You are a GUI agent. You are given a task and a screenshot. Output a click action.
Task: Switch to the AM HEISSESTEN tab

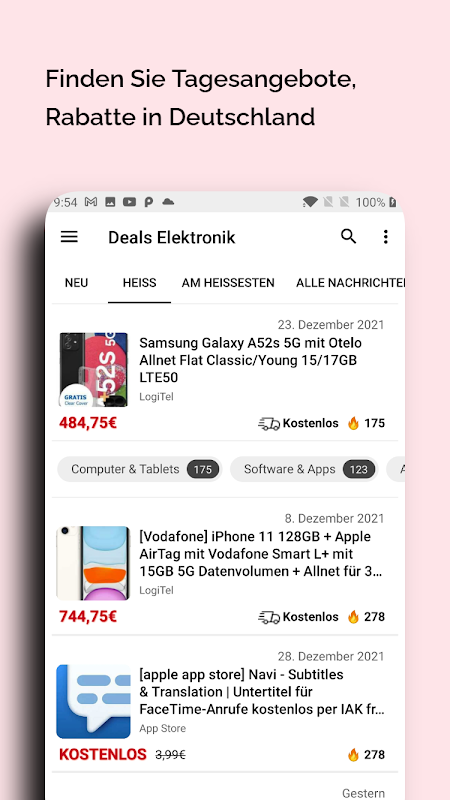pos(228,283)
